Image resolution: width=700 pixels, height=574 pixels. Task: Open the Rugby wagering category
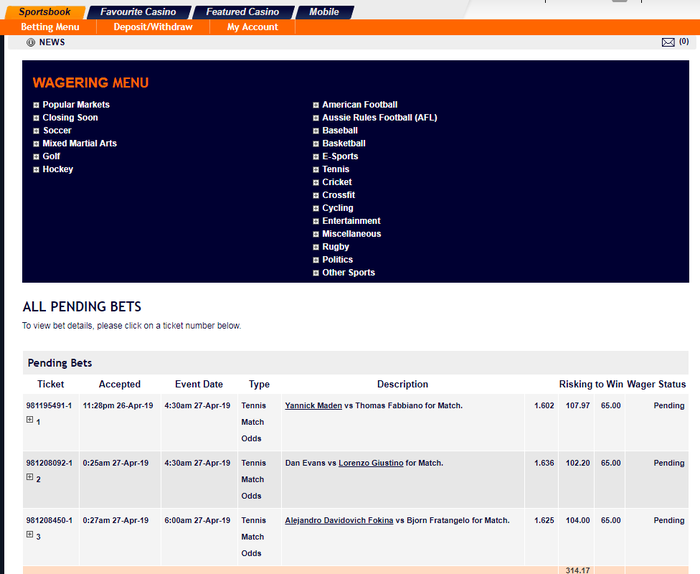(x=336, y=247)
